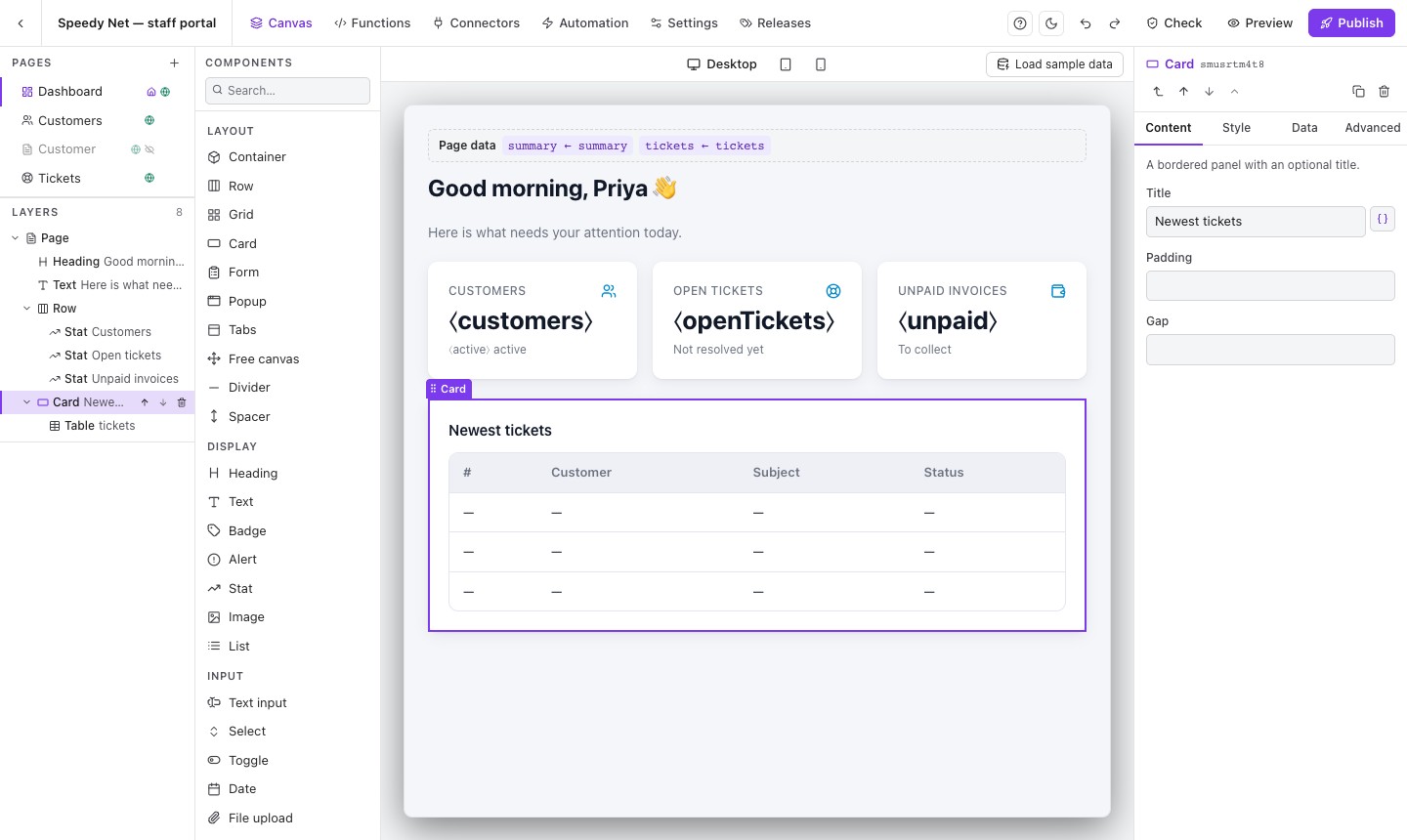
Task: Switch the canvas to tablet view
Action: click(x=786, y=64)
